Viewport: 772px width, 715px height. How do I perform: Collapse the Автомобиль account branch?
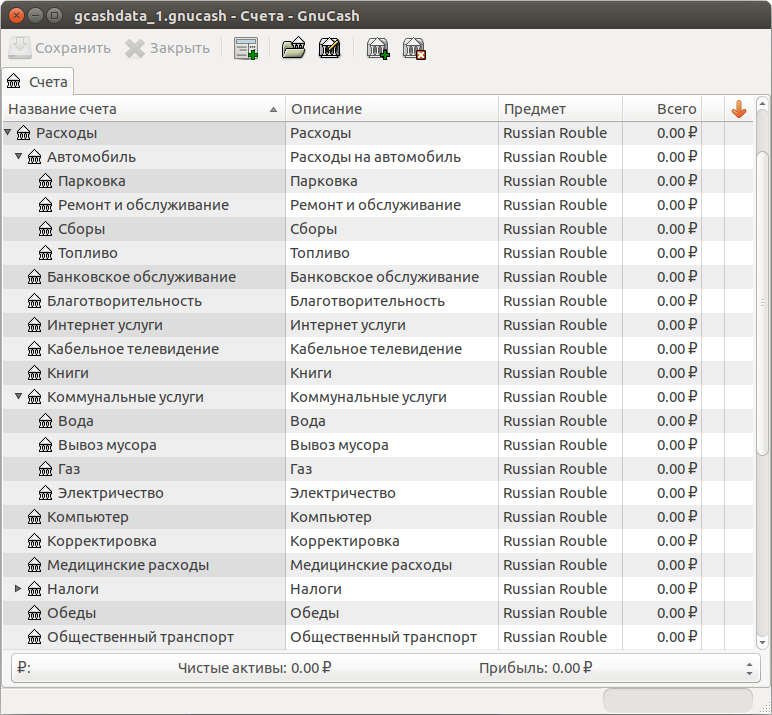pyautogui.click(x=18, y=157)
